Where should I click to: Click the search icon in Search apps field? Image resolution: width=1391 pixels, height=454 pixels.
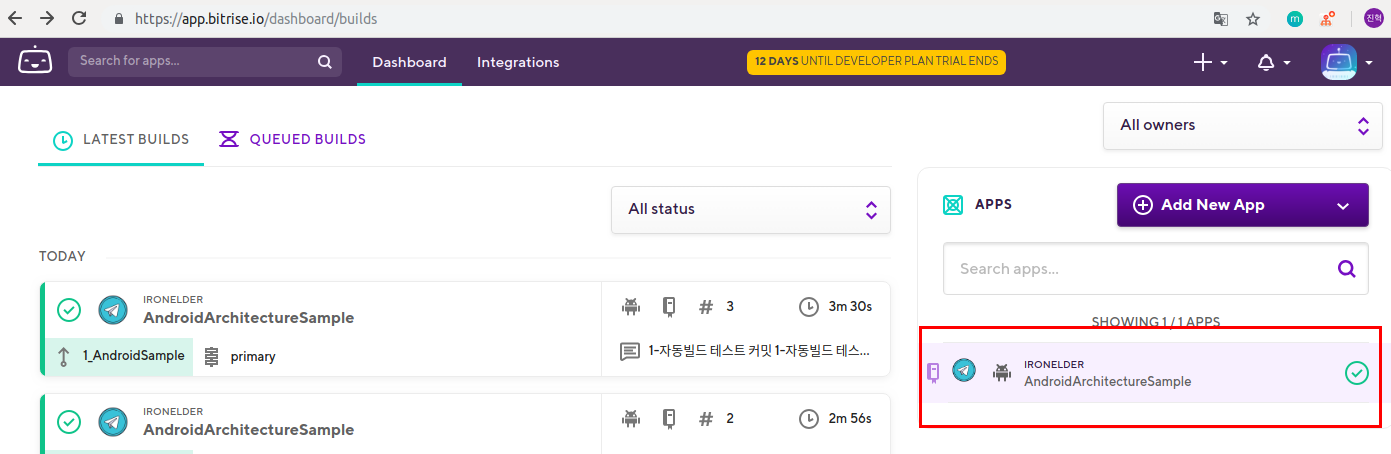(x=1347, y=268)
